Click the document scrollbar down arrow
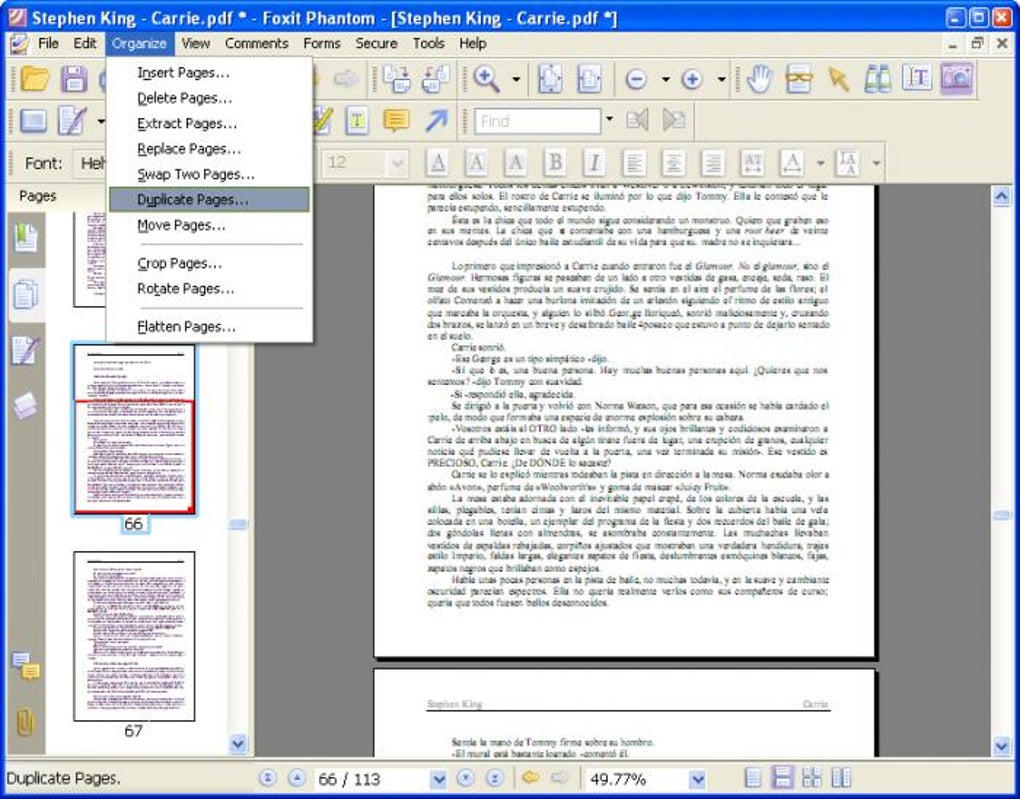 [1002, 746]
